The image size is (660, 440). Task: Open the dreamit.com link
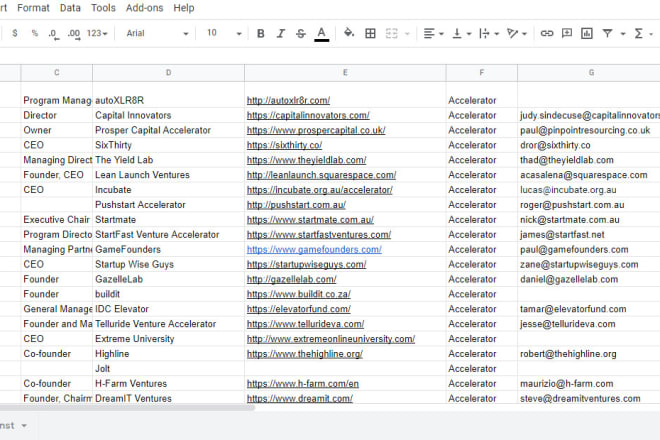tap(300, 399)
